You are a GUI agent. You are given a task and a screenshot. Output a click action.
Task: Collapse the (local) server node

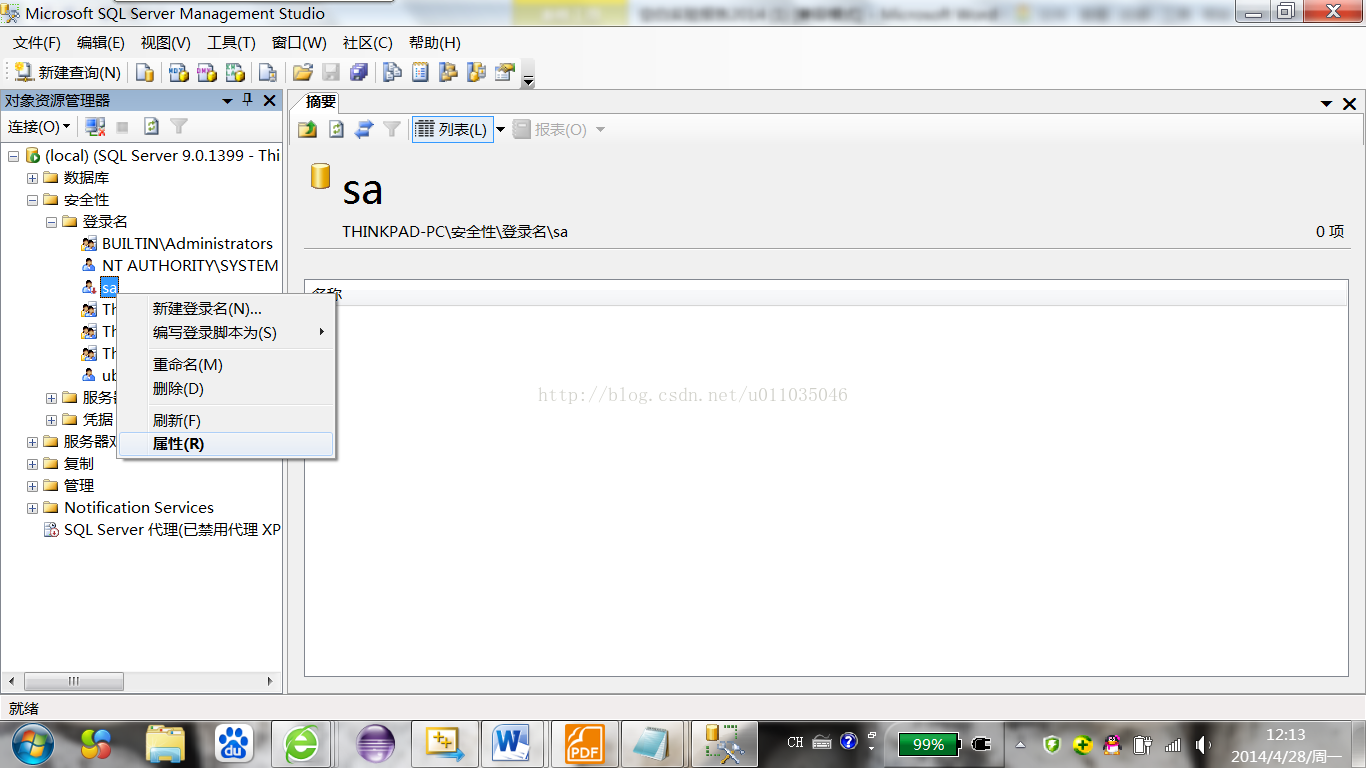pyautogui.click(x=14, y=156)
